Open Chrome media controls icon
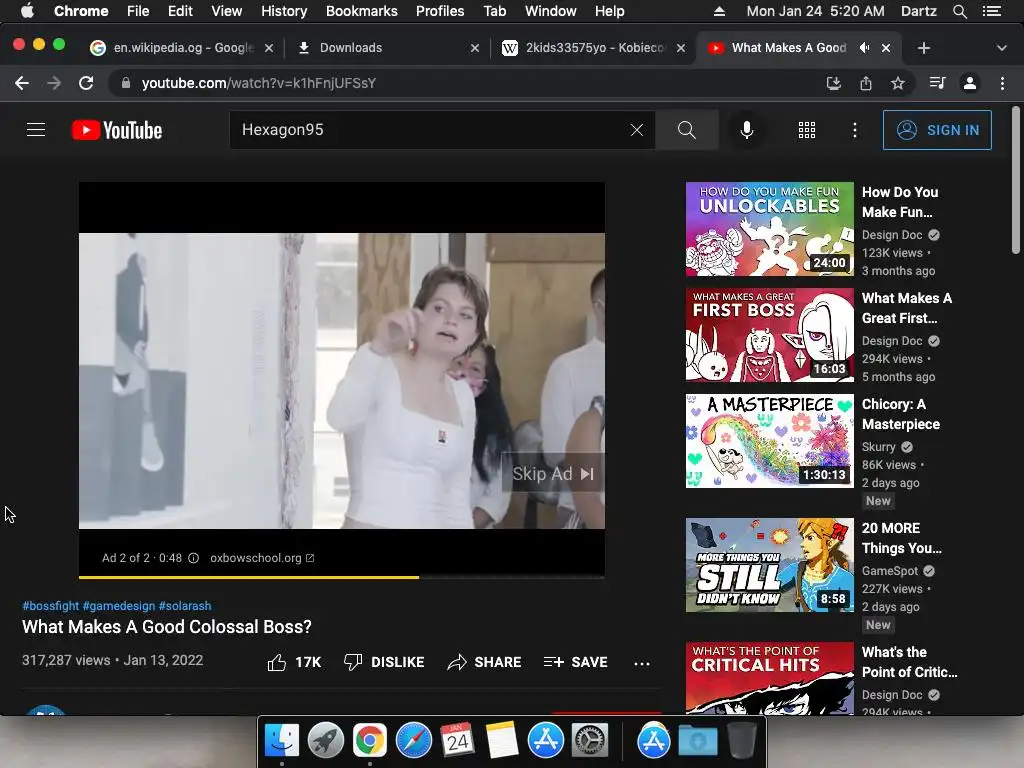Image resolution: width=1024 pixels, height=768 pixels. coord(937,83)
